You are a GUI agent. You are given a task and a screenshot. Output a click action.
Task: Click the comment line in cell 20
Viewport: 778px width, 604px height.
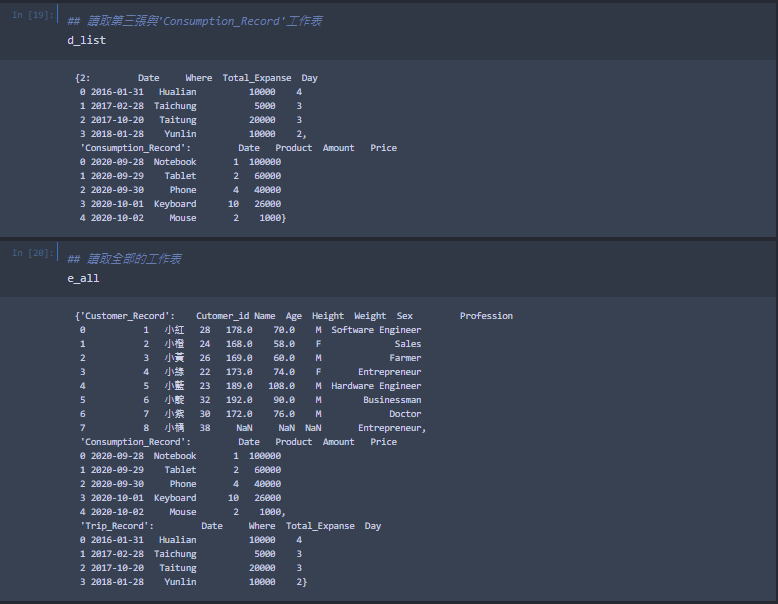tap(124, 259)
